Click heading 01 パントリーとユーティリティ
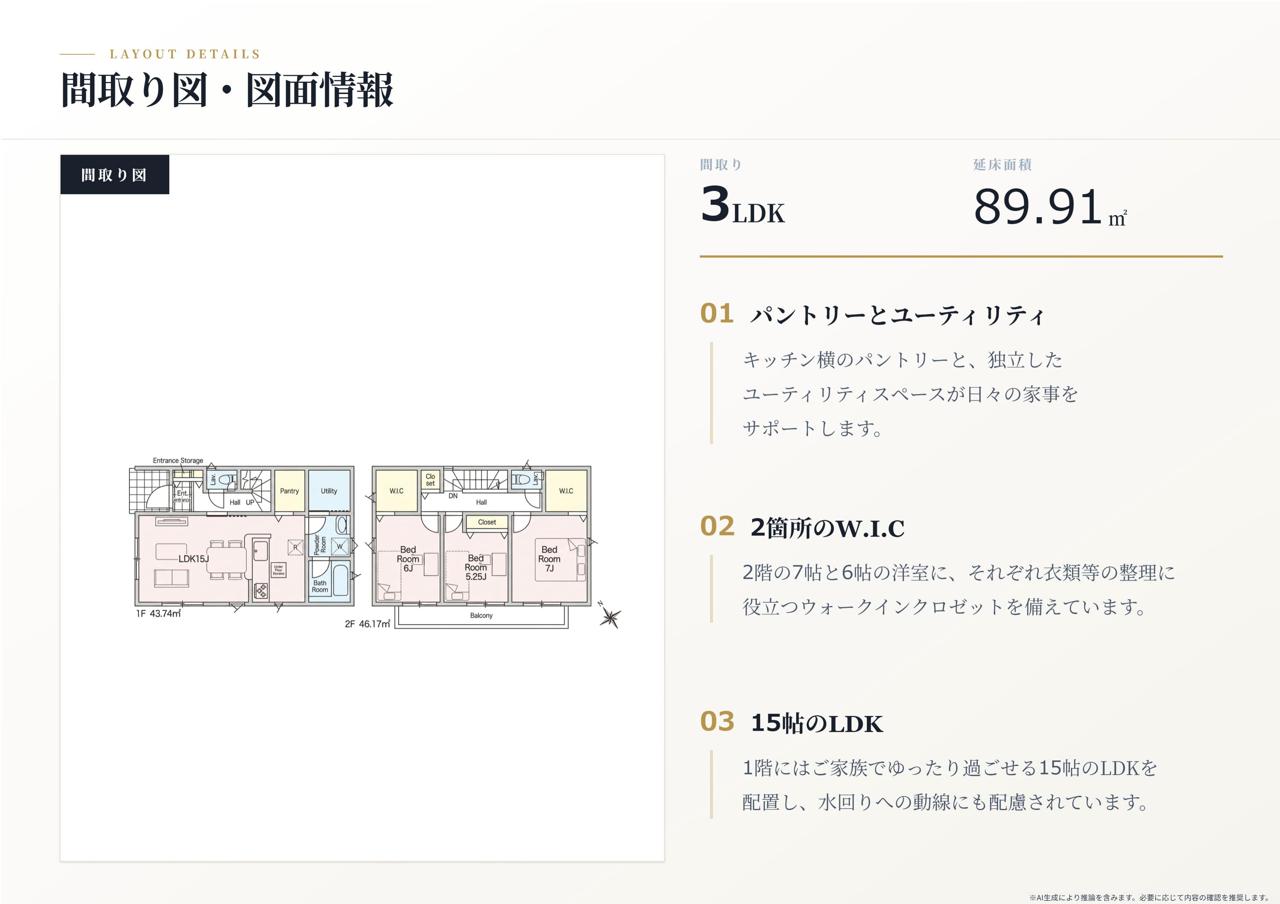The width and height of the screenshot is (1280, 904). [872, 315]
